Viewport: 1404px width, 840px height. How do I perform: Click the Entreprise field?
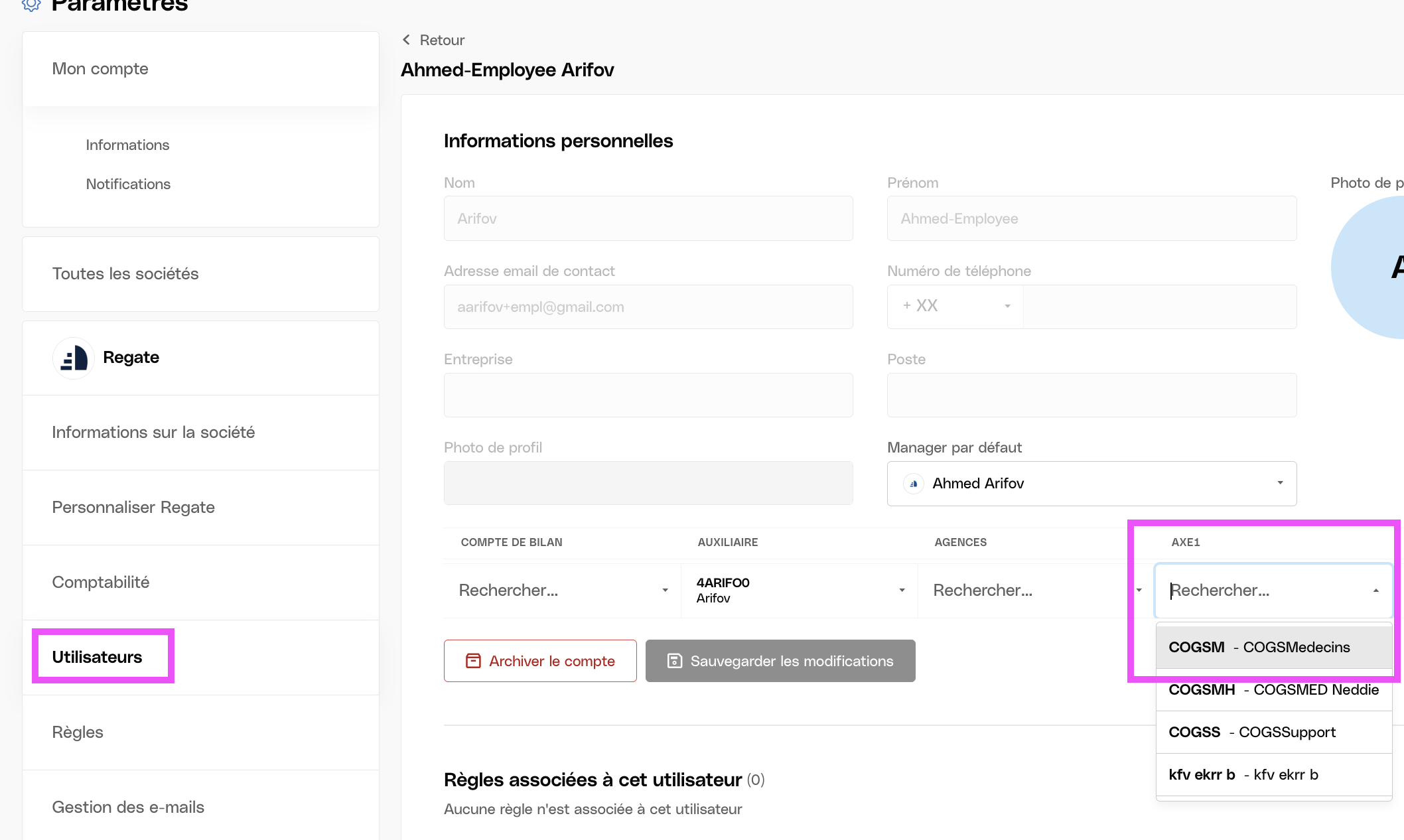point(648,395)
